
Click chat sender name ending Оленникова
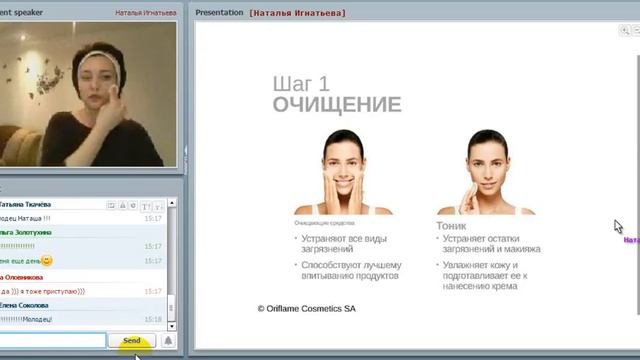22,277
